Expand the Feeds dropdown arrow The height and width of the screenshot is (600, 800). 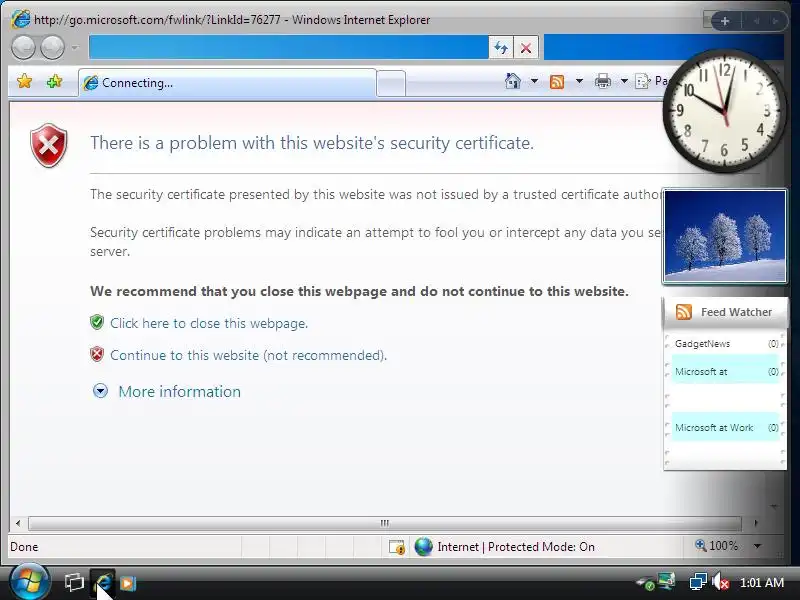579,81
